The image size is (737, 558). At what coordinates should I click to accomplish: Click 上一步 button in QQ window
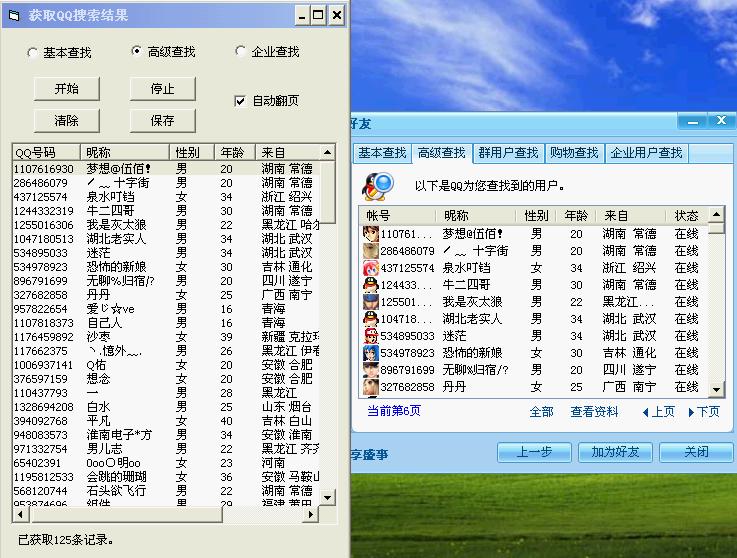[x=534, y=452]
